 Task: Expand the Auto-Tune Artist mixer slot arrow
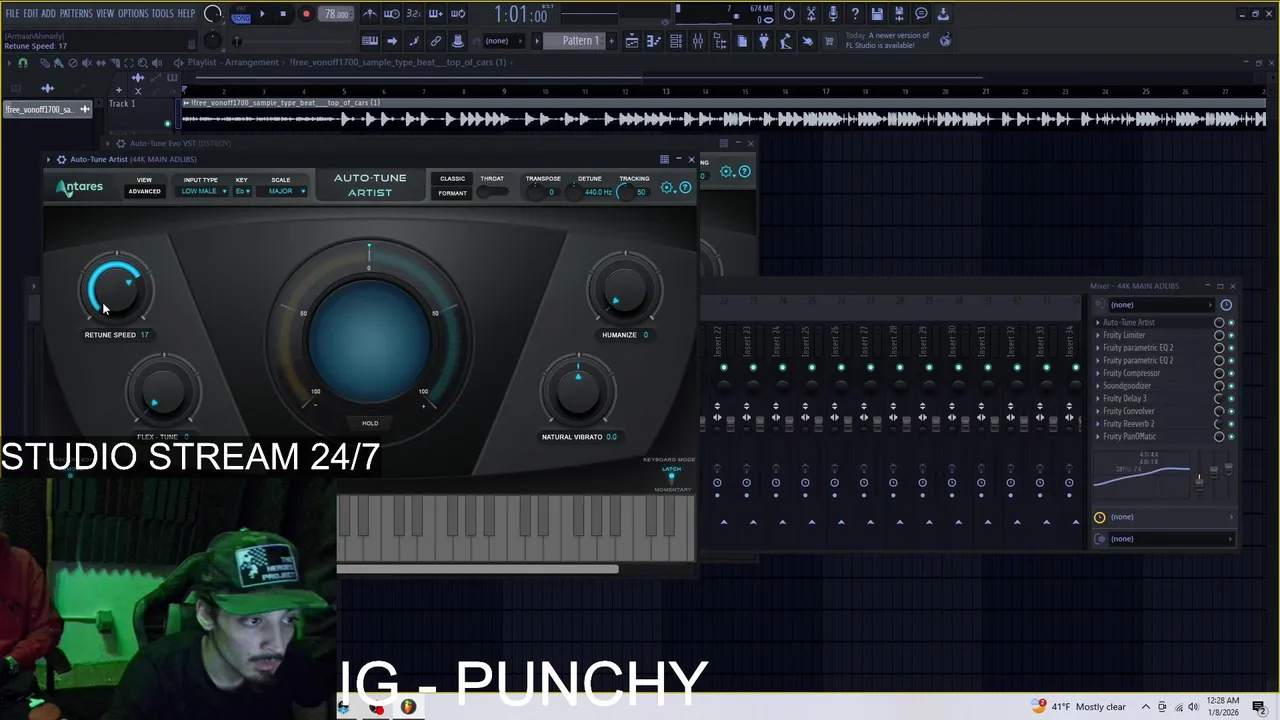[x=1098, y=323]
